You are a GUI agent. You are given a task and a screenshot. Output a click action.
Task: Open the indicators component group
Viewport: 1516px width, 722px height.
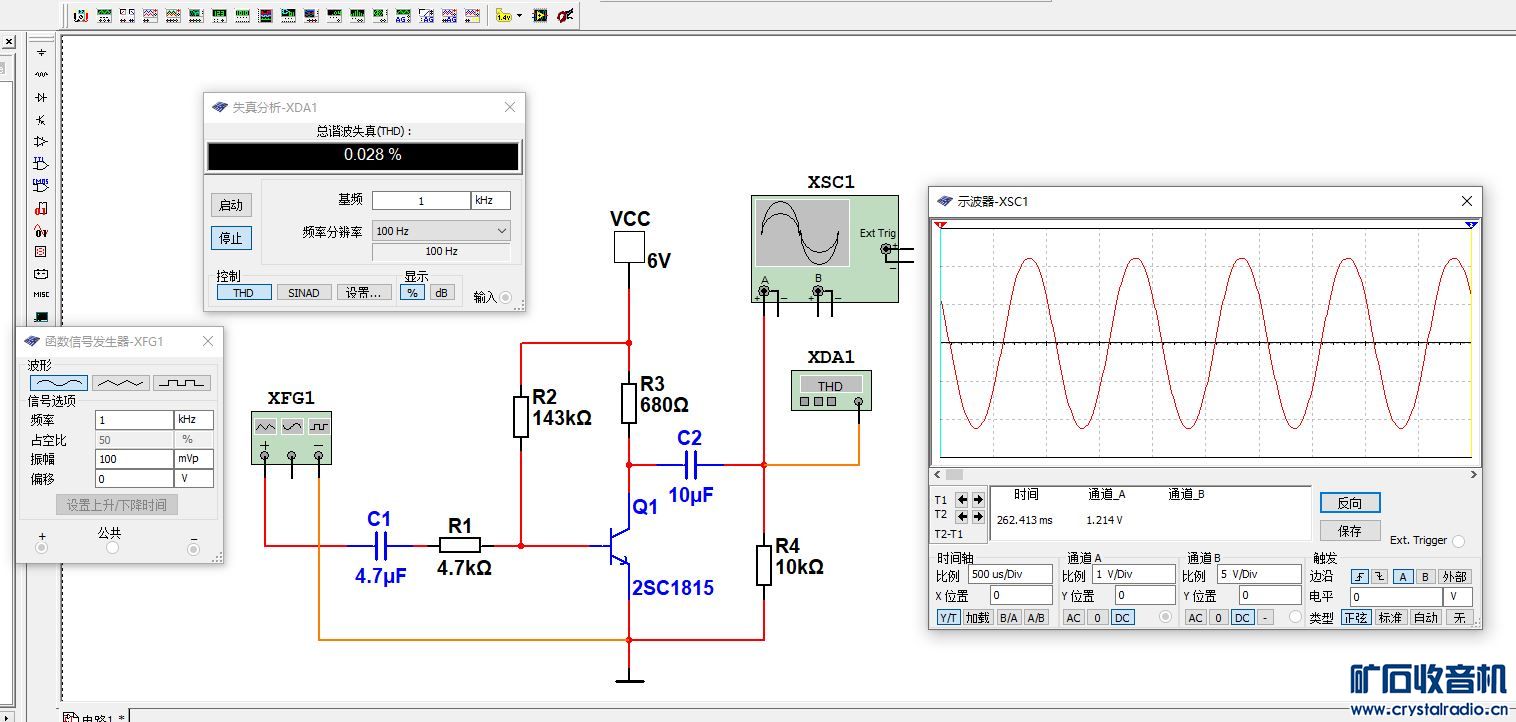pos(41,252)
